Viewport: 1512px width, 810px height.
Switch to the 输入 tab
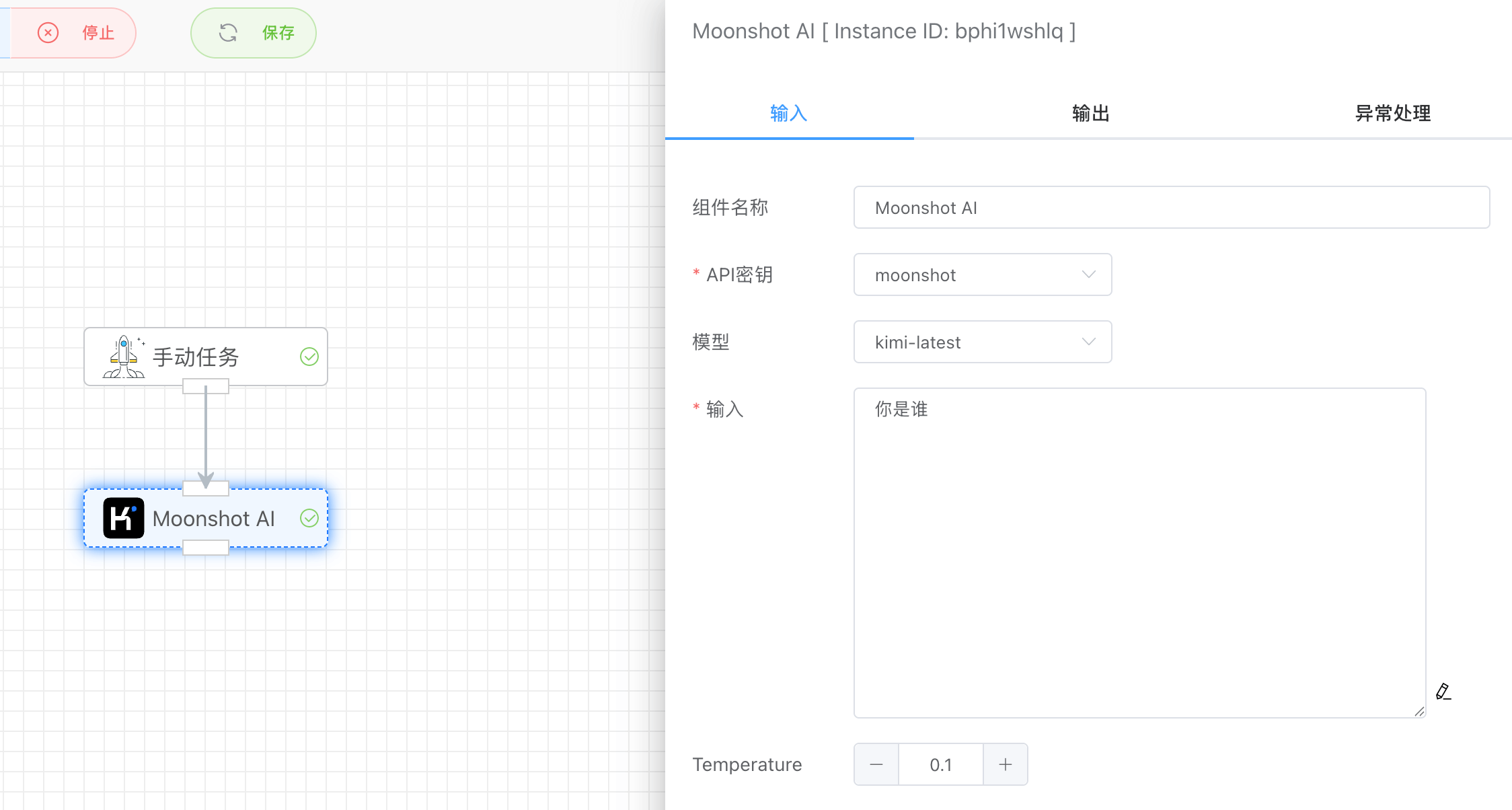(789, 113)
